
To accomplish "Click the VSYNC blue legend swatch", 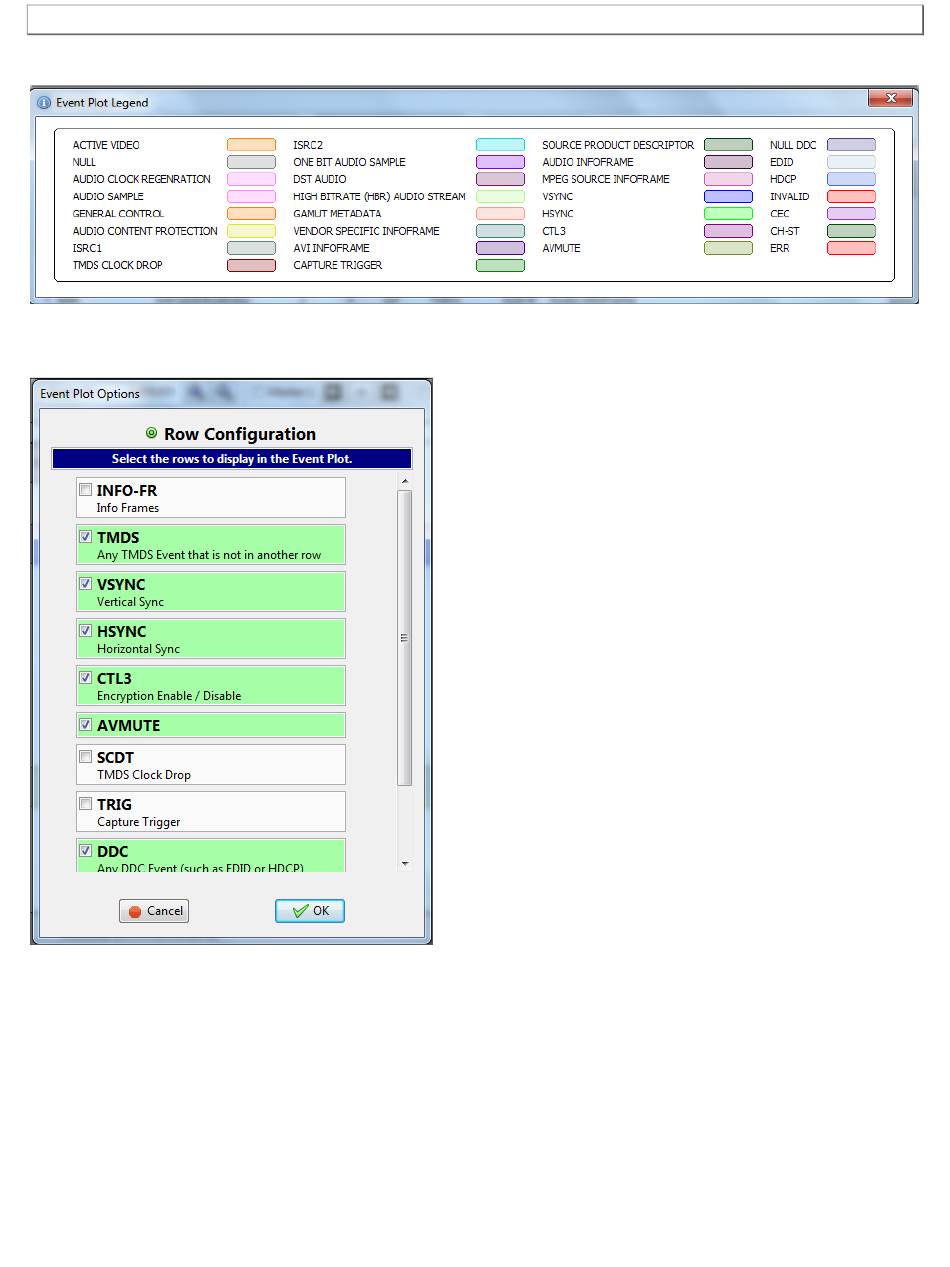I will [728, 197].
